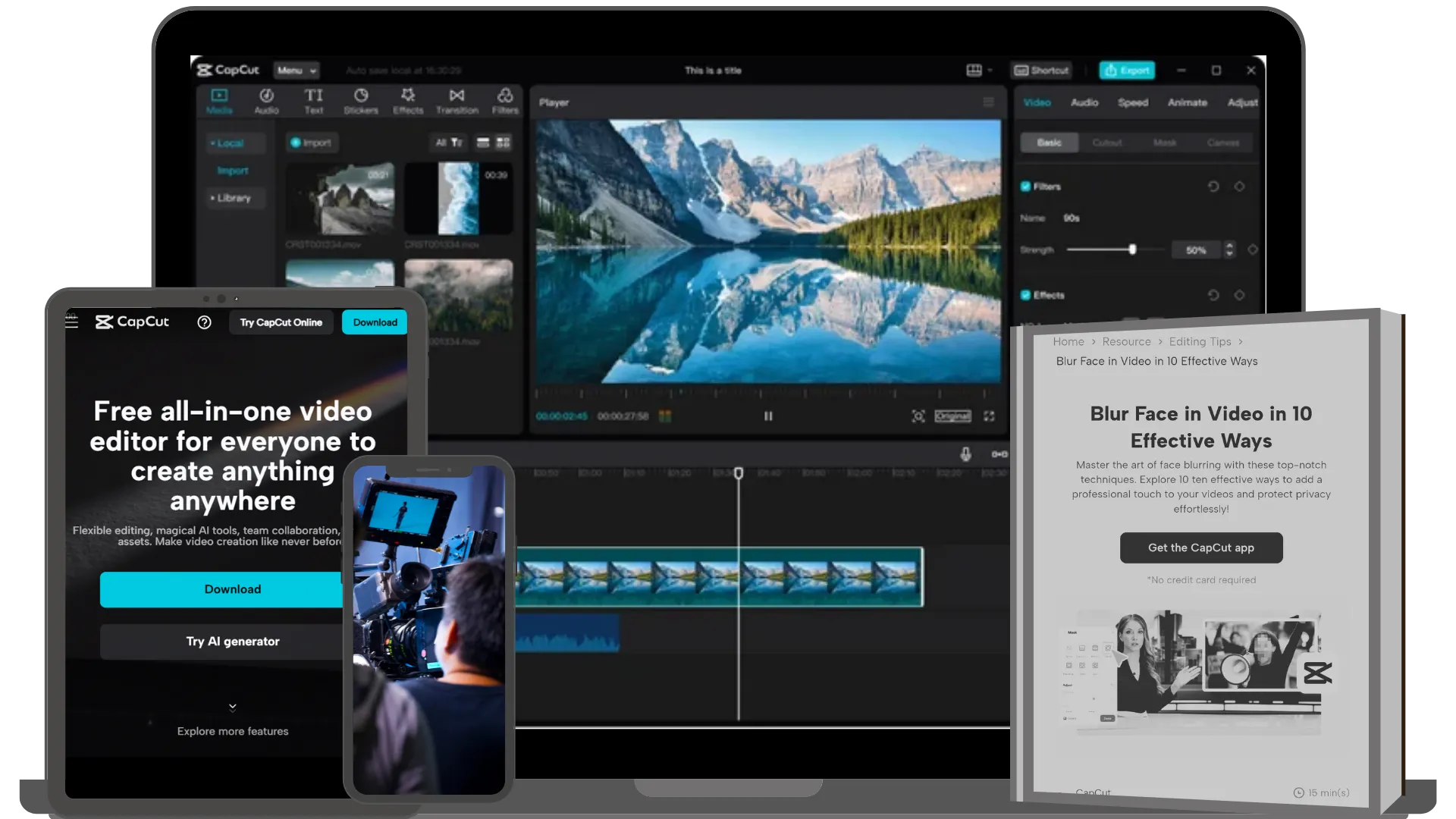Click Try CapCut Online on tablet
Screen dimensions: 1456x819
pyautogui.click(x=281, y=322)
